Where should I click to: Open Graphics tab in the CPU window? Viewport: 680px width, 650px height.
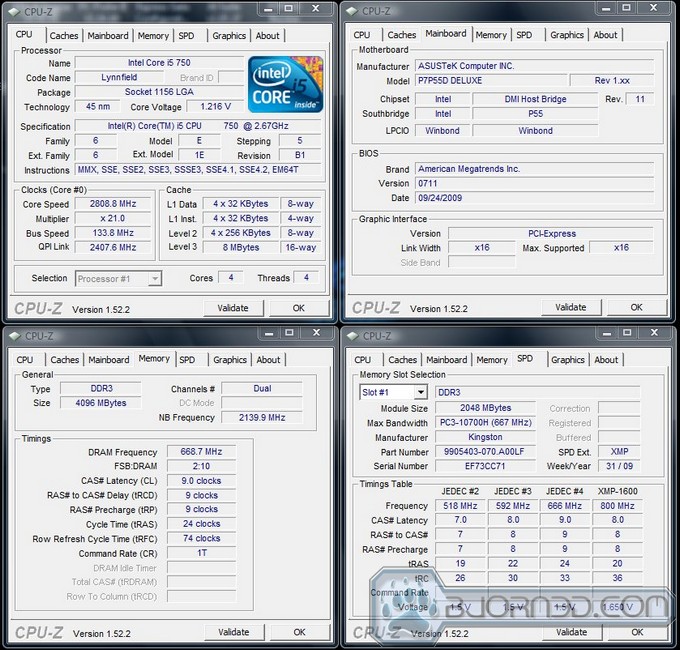click(x=229, y=36)
